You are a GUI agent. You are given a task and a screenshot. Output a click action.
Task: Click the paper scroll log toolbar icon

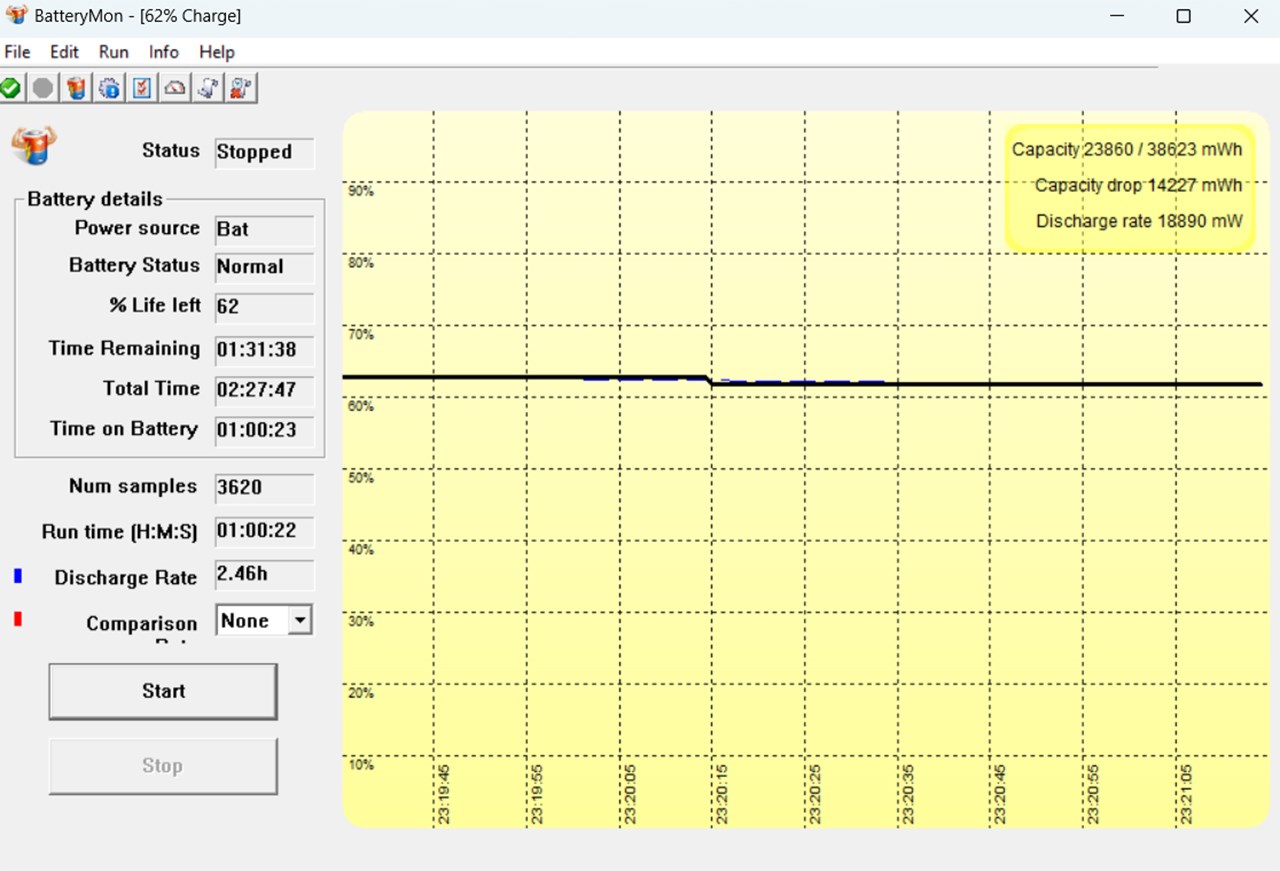[x=208, y=89]
